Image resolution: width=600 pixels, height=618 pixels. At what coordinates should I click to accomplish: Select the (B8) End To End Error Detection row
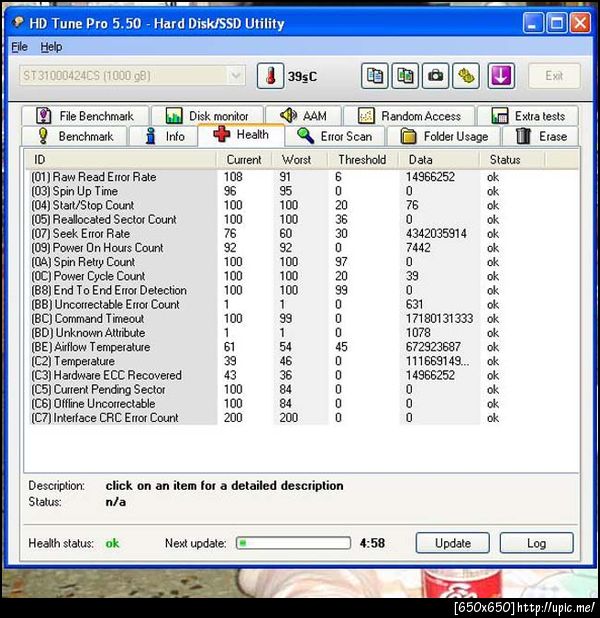[302, 290]
